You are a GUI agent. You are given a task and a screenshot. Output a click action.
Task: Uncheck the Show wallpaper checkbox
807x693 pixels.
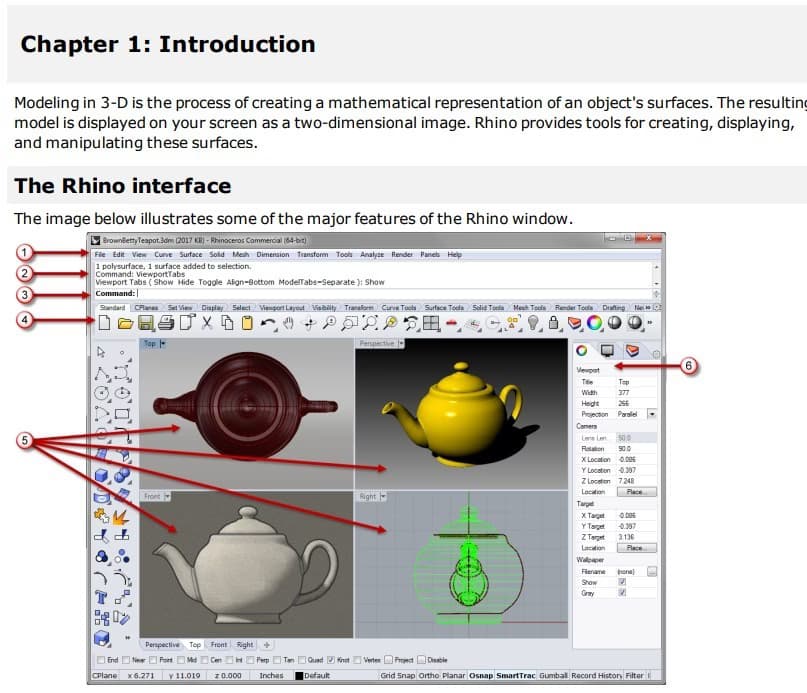(x=621, y=580)
